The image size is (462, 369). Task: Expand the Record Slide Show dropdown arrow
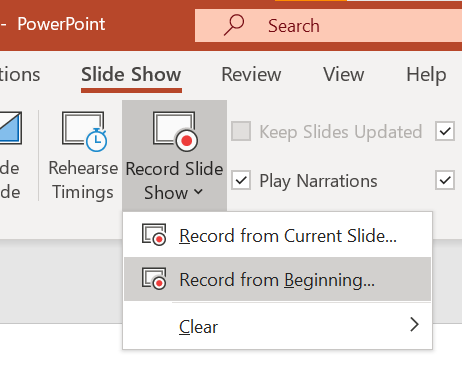point(198,192)
